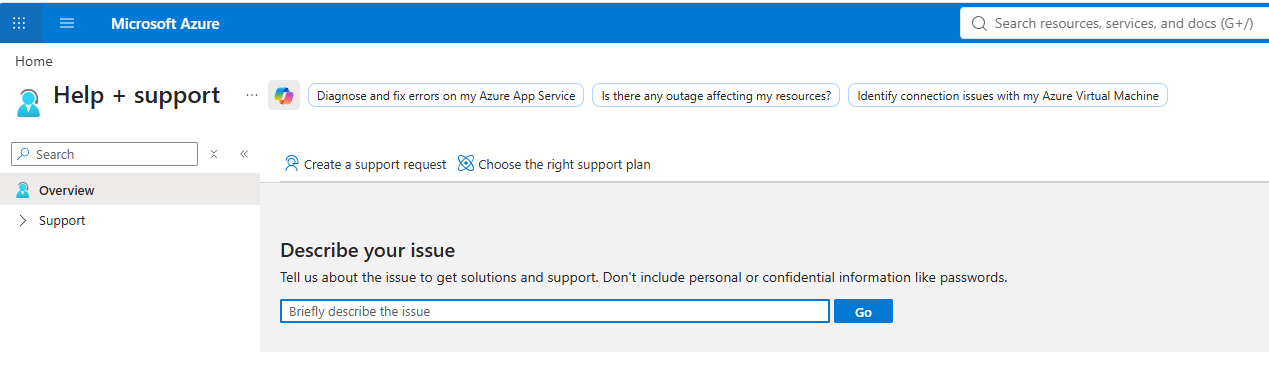Click the Copilot icon beside suggestions

point(284,95)
